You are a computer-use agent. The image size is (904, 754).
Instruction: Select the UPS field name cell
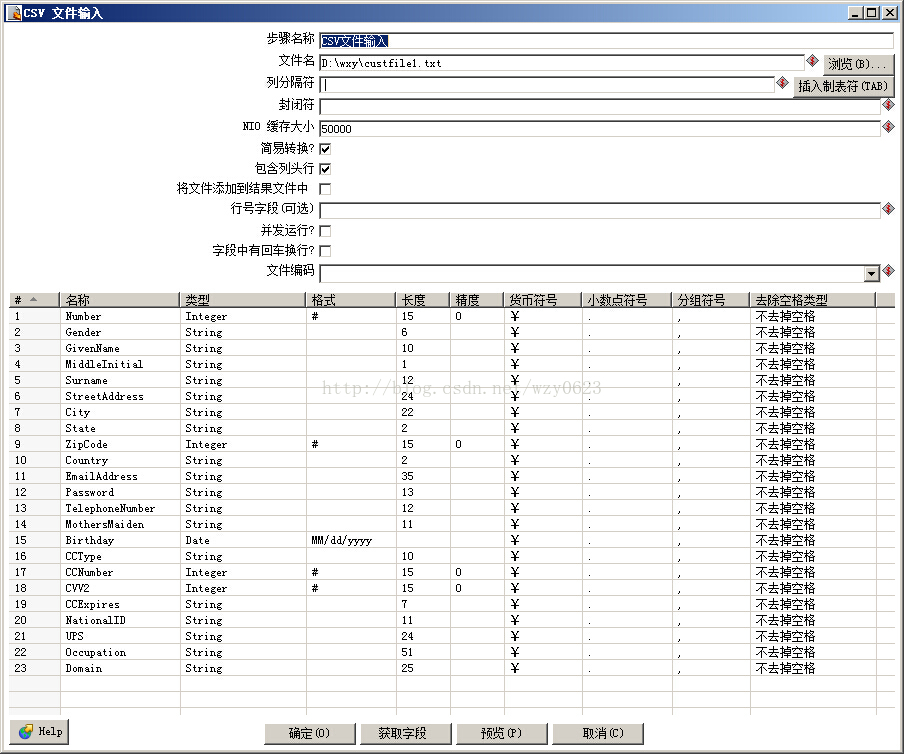click(120, 636)
